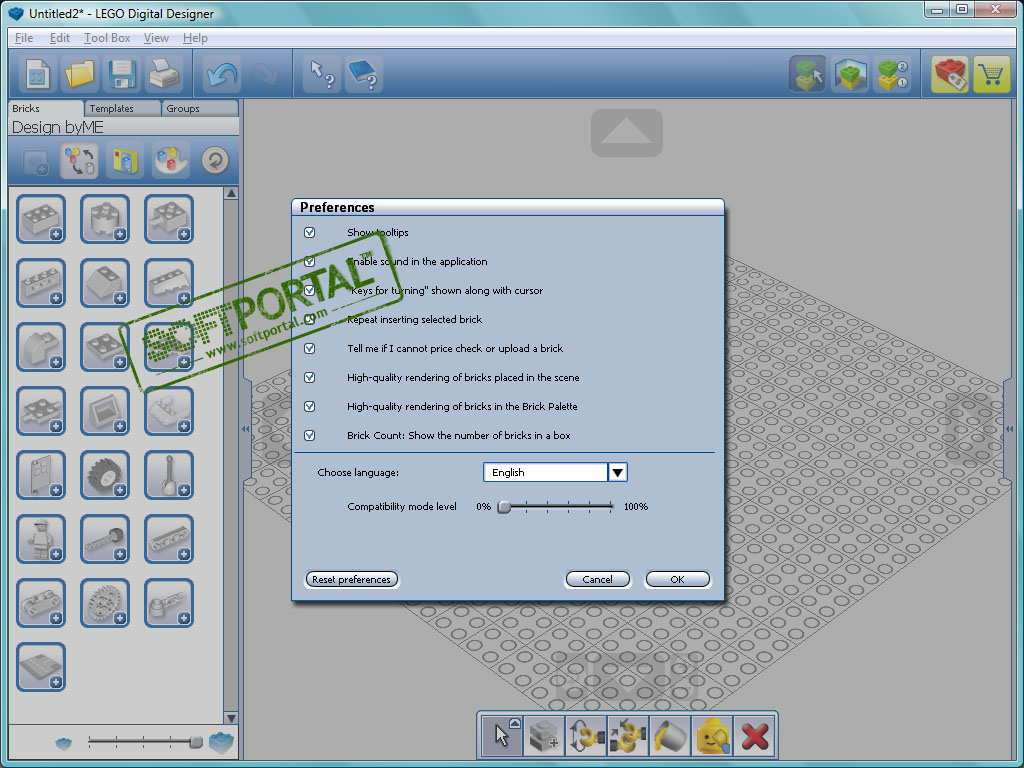Open the help book icon

363,74
